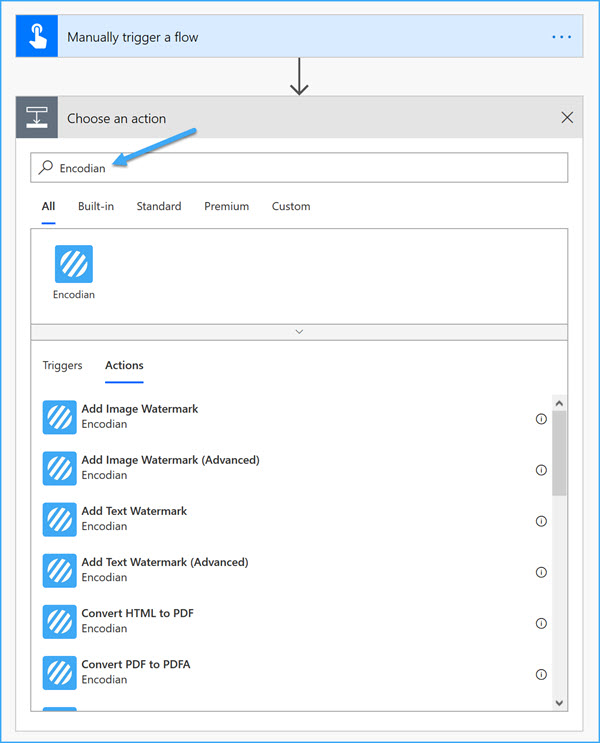Click the search magnifier icon
600x743 pixels.
45,167
